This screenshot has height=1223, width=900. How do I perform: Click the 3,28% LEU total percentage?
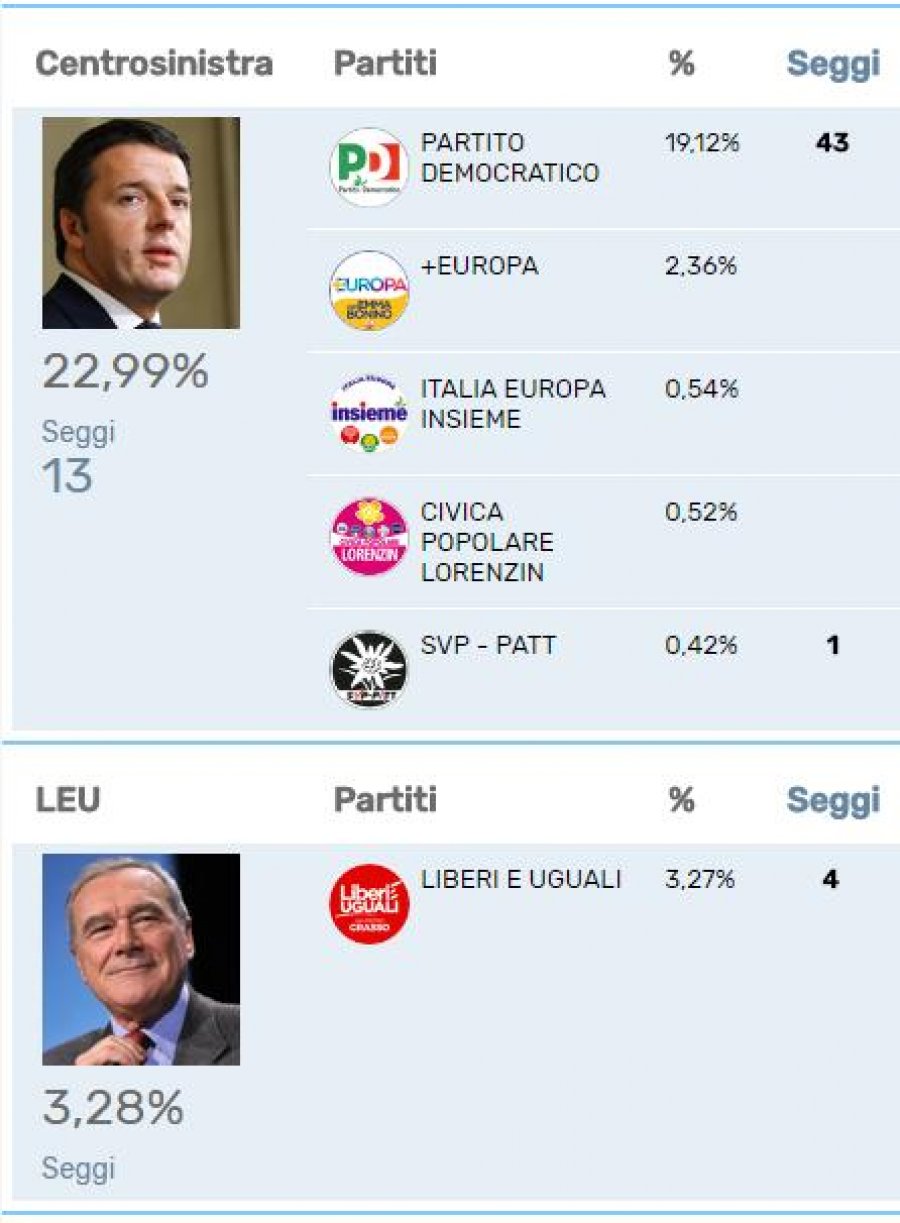(x=113, y=1108)
